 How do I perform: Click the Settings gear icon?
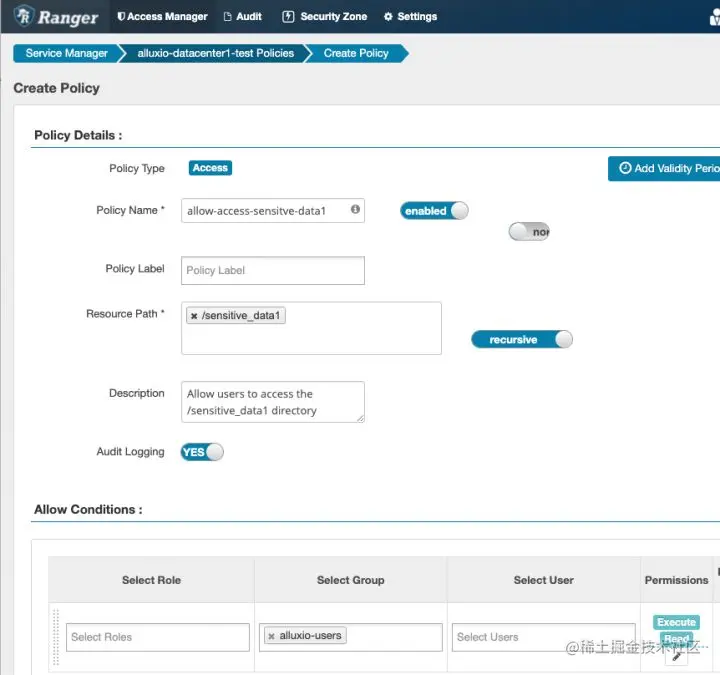388,17
